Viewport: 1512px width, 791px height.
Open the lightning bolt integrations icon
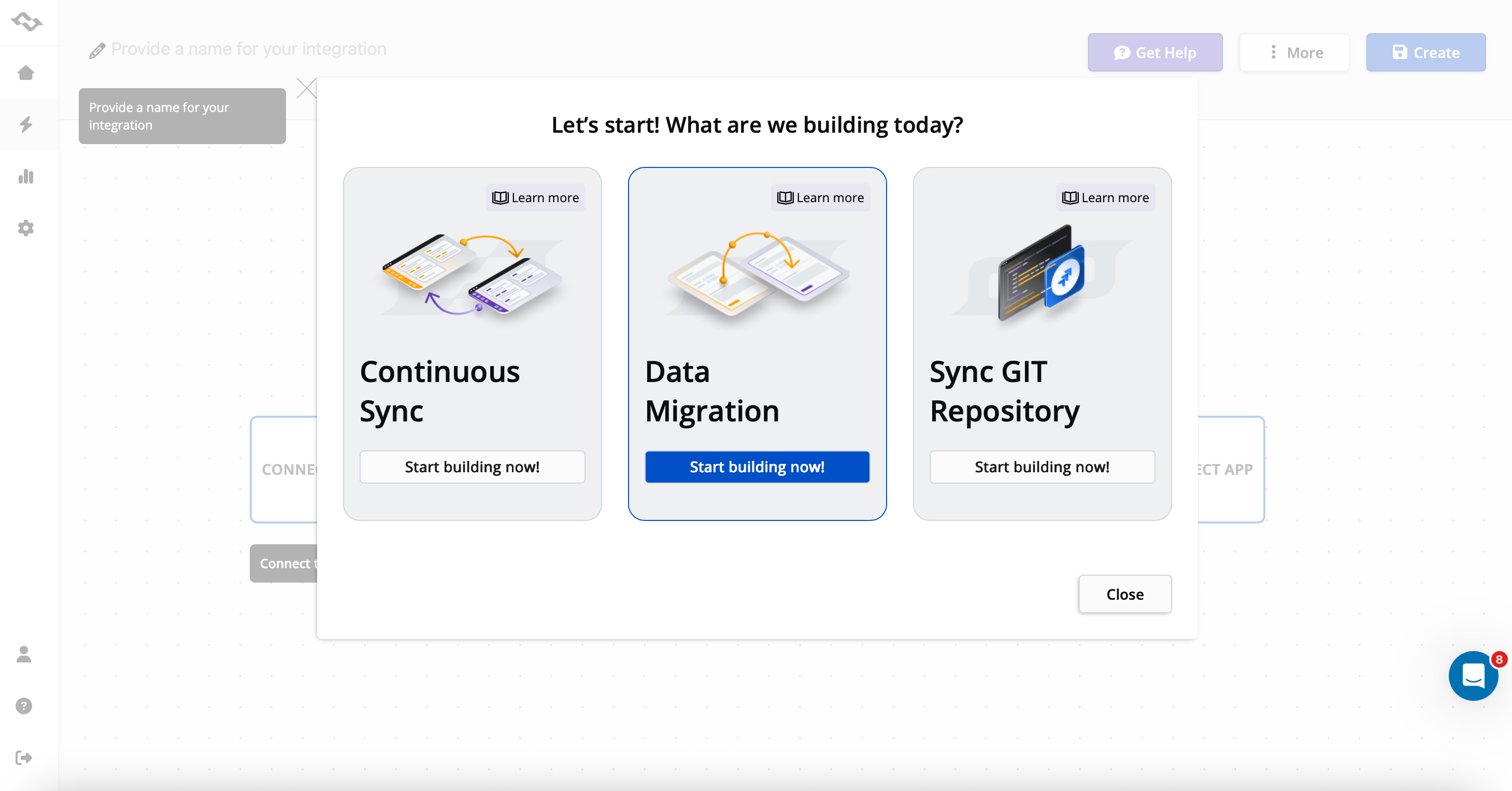coord(26,124)
